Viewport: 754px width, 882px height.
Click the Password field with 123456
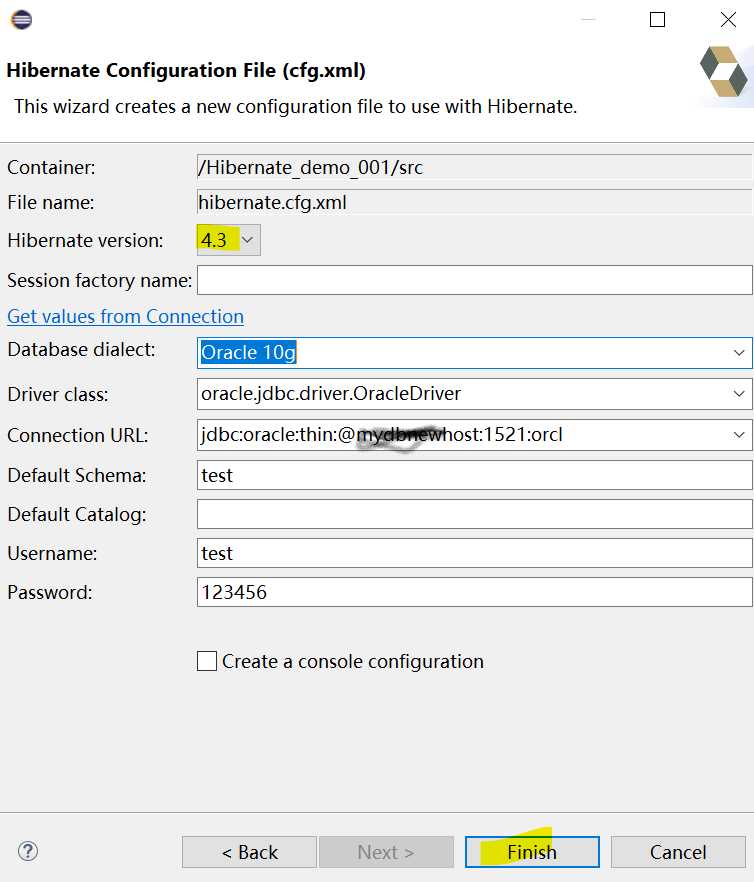(x=474, y=592)
